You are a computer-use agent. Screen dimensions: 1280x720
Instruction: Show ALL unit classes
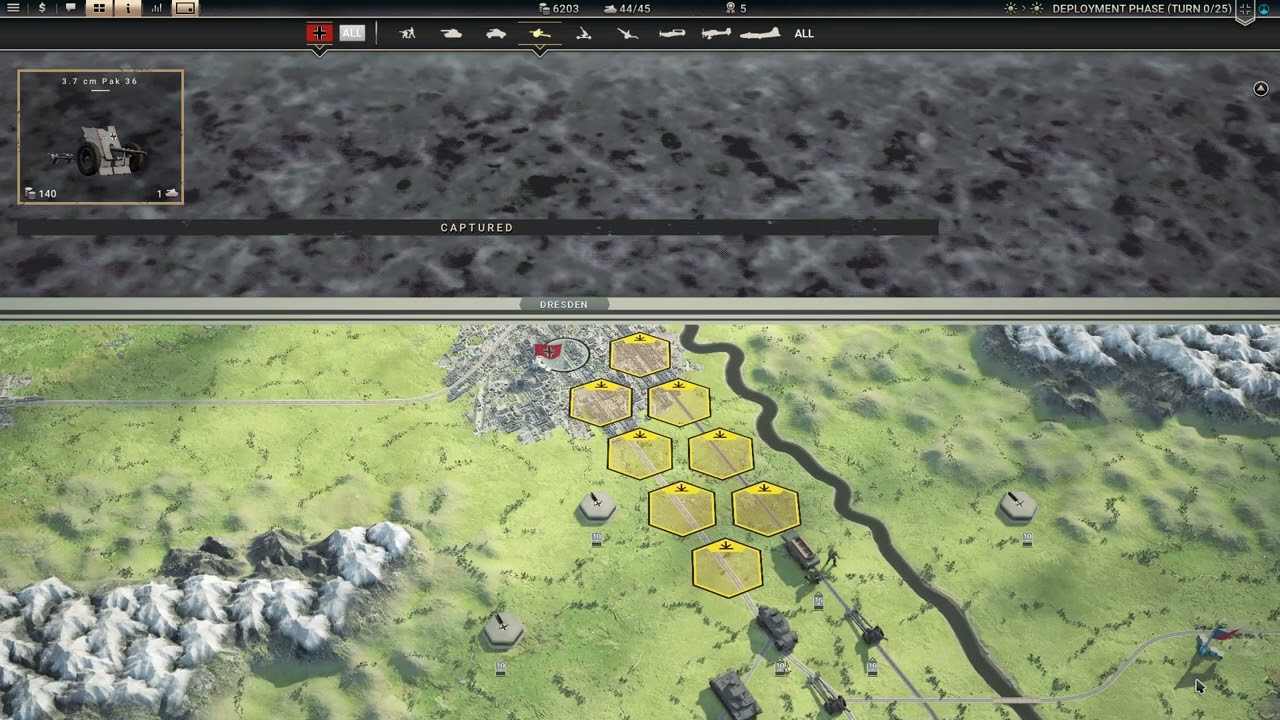point(804,33)
